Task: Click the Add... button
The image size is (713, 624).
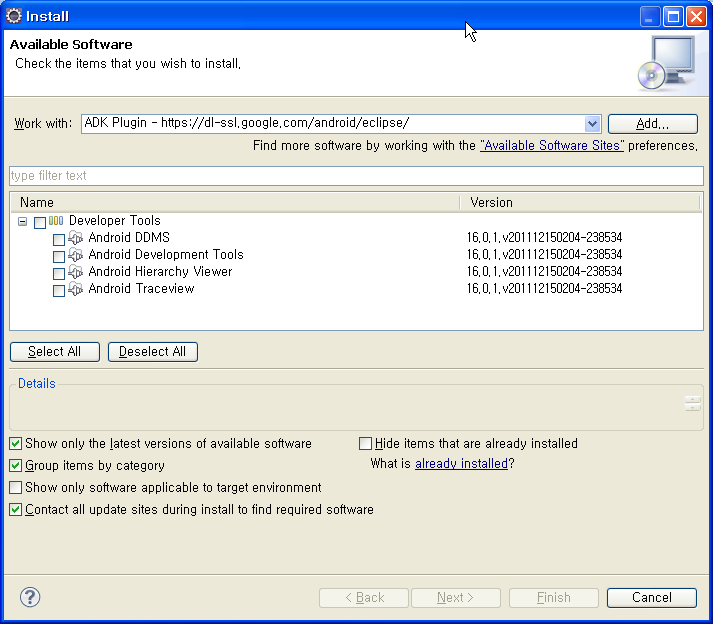Action: (653, 124)
